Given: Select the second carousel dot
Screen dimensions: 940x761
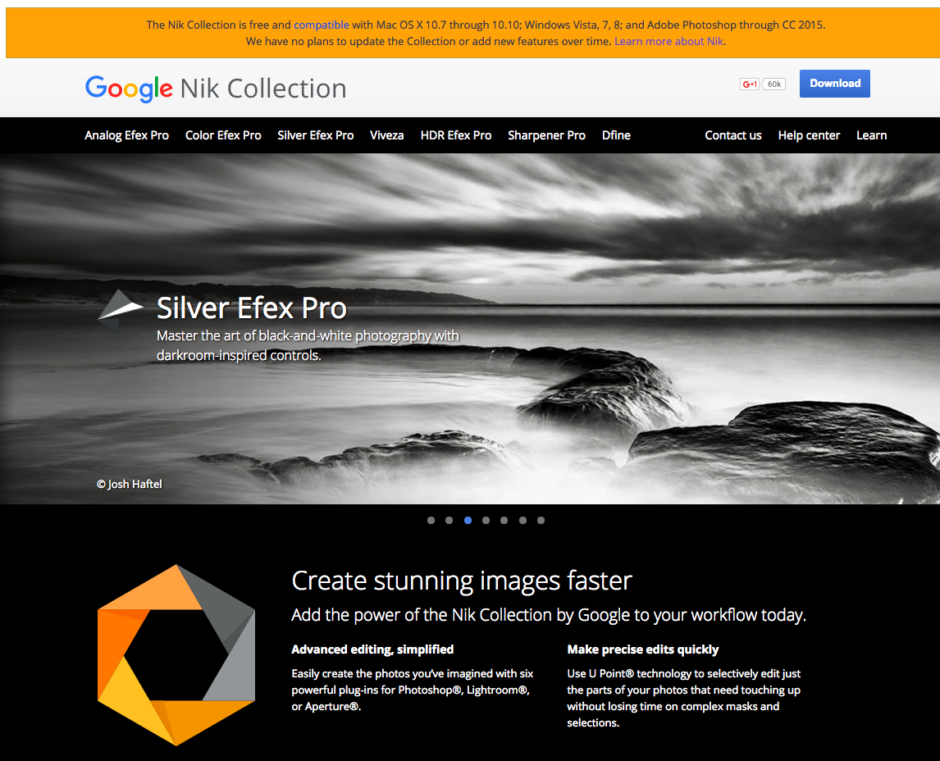Looking at the screenshot, I should click(x=449, y=521).
